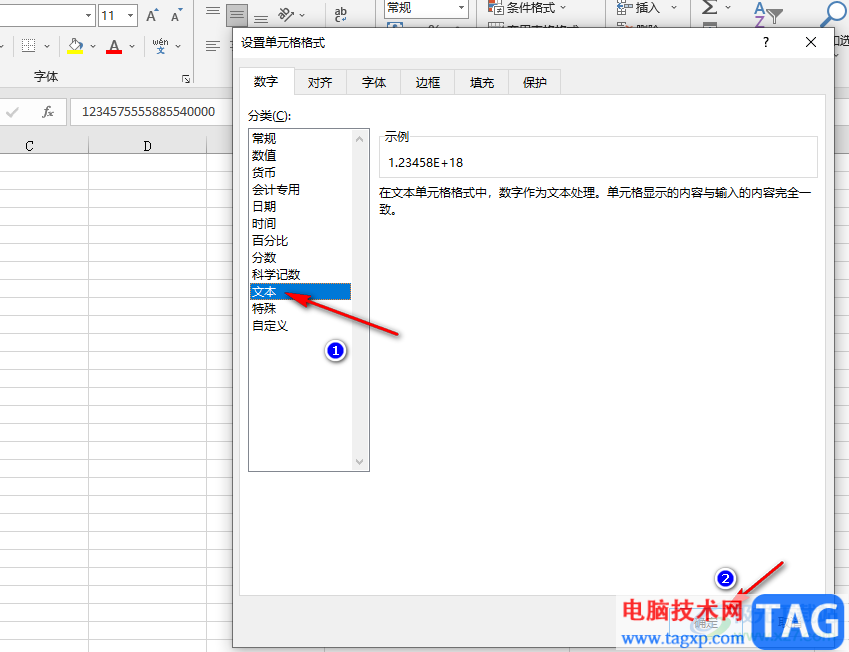Click the insert function fx icon
849x652 pixels.
[48, 112]
